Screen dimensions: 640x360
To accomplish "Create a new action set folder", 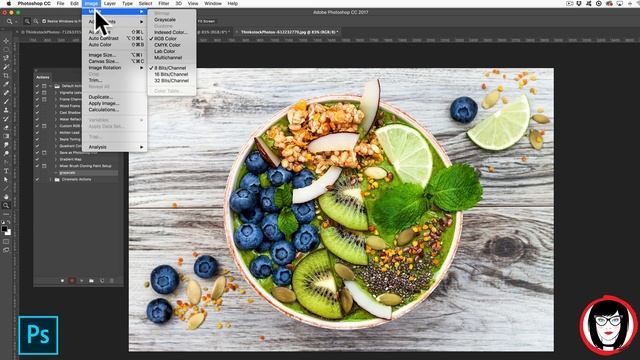I will tap(91, 281).
